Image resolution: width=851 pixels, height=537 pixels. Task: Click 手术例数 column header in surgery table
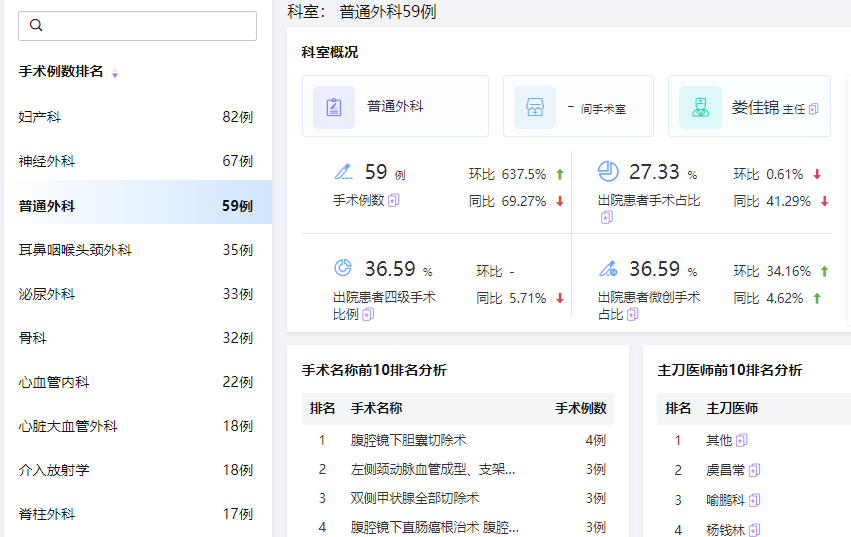point(580,408)
